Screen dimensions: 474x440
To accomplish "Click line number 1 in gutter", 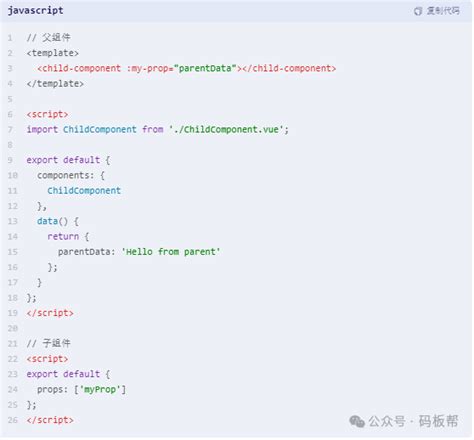I will (x=10, y=38).
